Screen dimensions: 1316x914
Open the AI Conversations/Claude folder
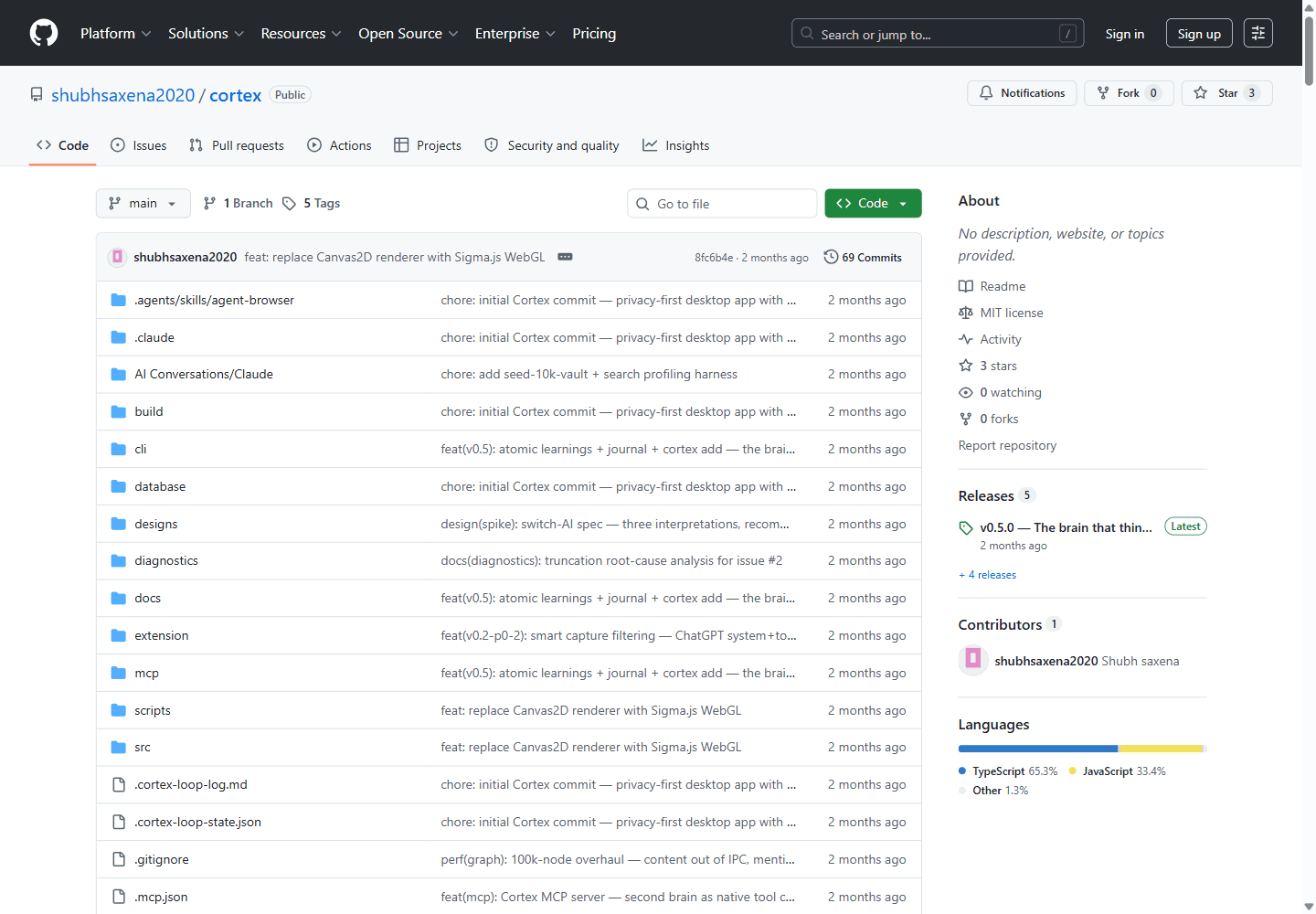pos(204,374)
